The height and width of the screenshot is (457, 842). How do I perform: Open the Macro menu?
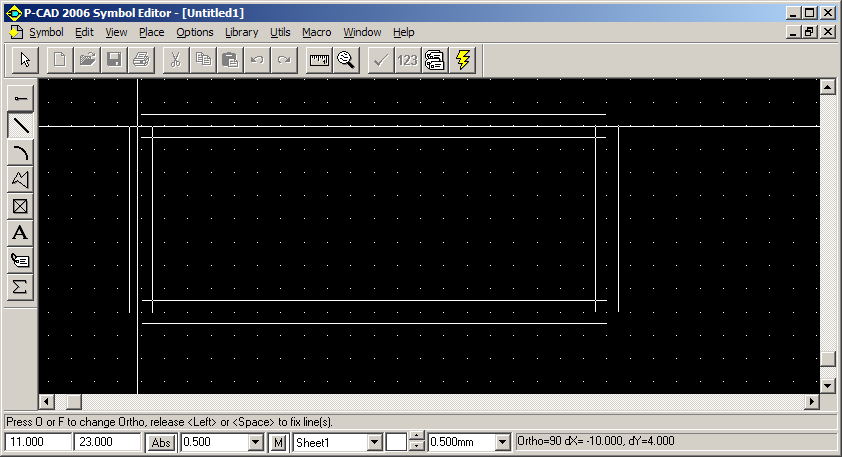317,32
